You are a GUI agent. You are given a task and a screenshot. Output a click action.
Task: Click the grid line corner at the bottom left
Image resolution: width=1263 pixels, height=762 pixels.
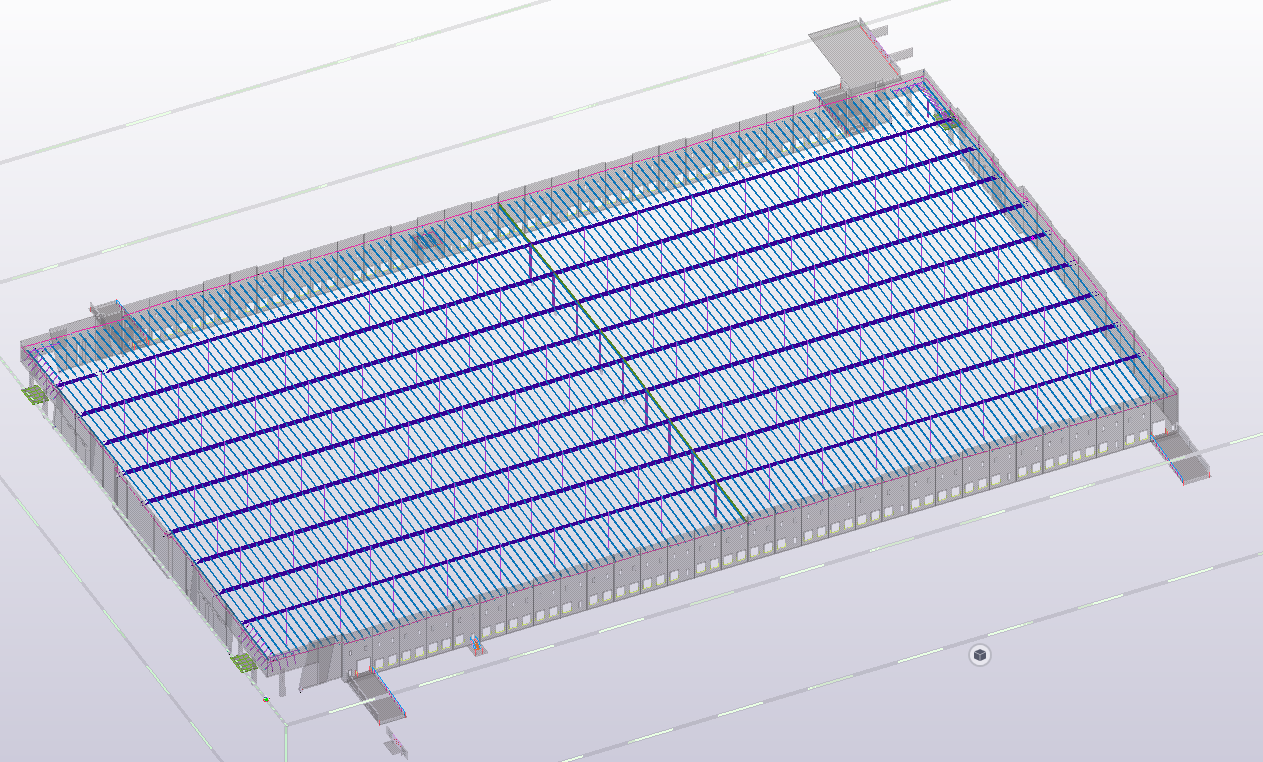click(285, 723)
